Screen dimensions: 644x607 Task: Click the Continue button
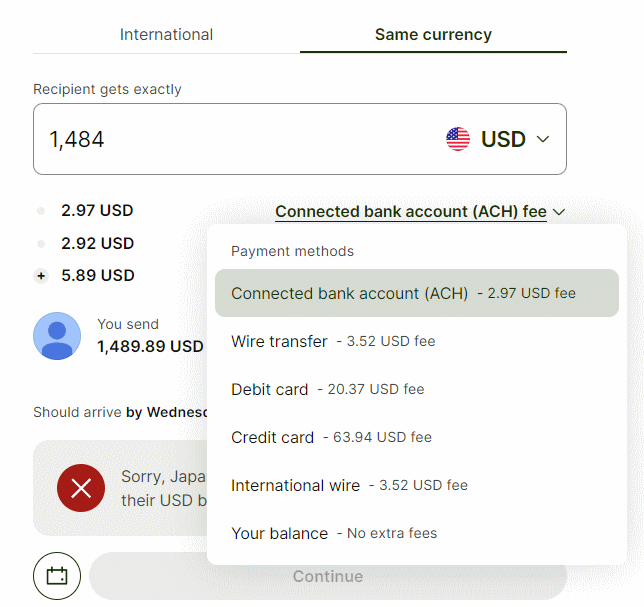click(328, 576)
